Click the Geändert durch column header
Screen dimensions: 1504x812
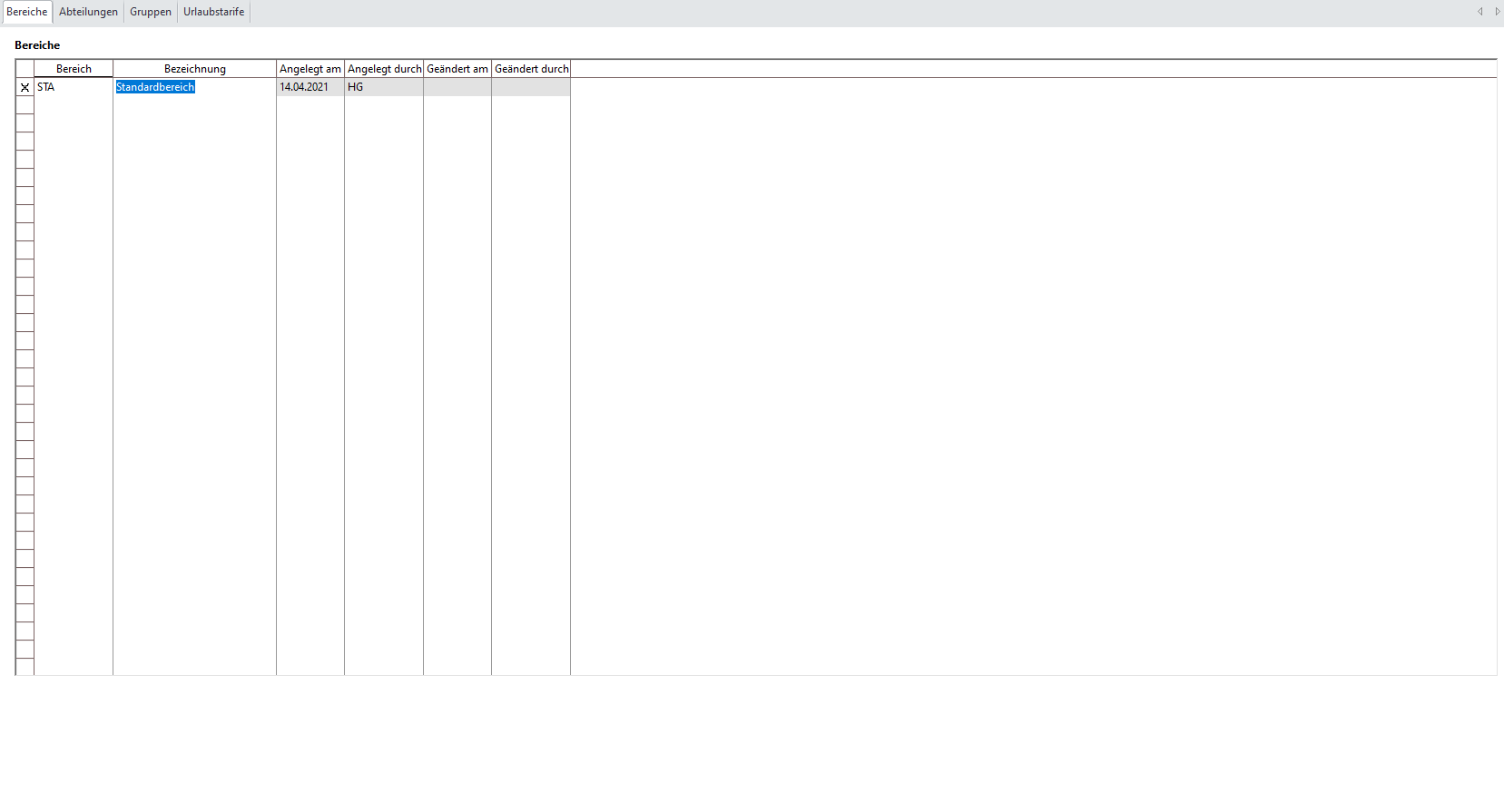pos(531,69)
